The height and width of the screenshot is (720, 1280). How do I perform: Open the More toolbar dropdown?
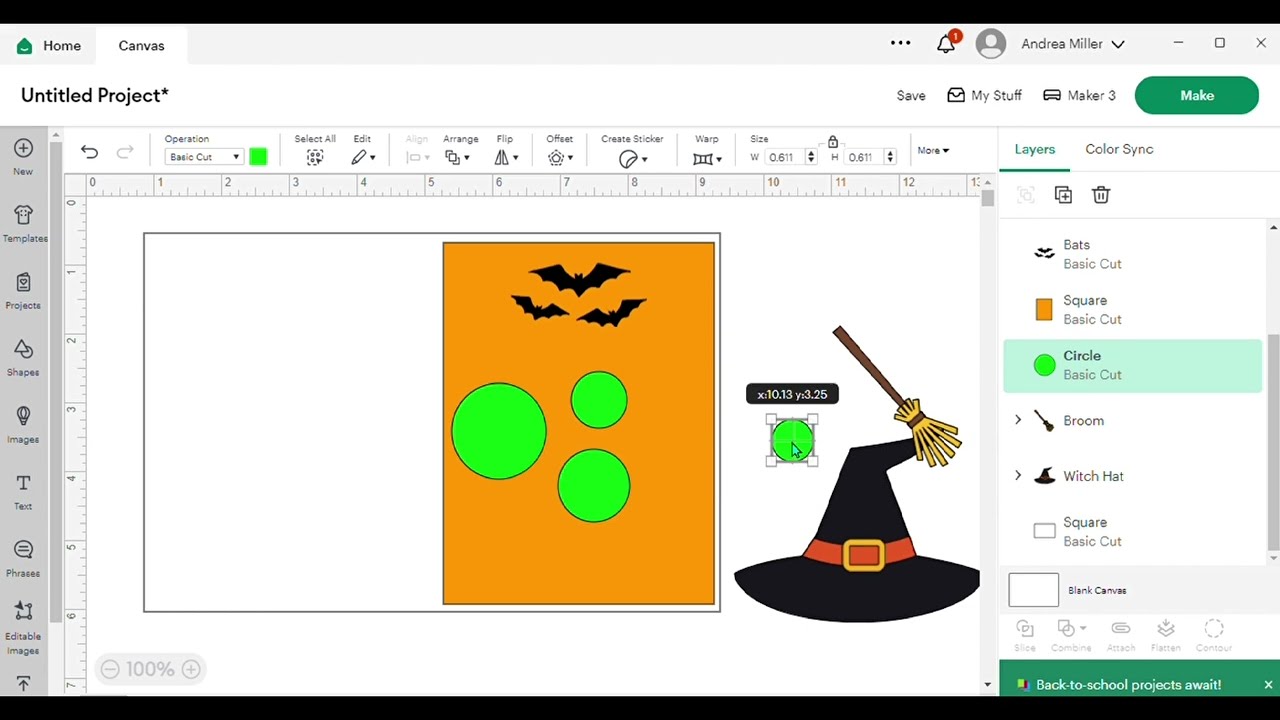(x=933, y=151)
